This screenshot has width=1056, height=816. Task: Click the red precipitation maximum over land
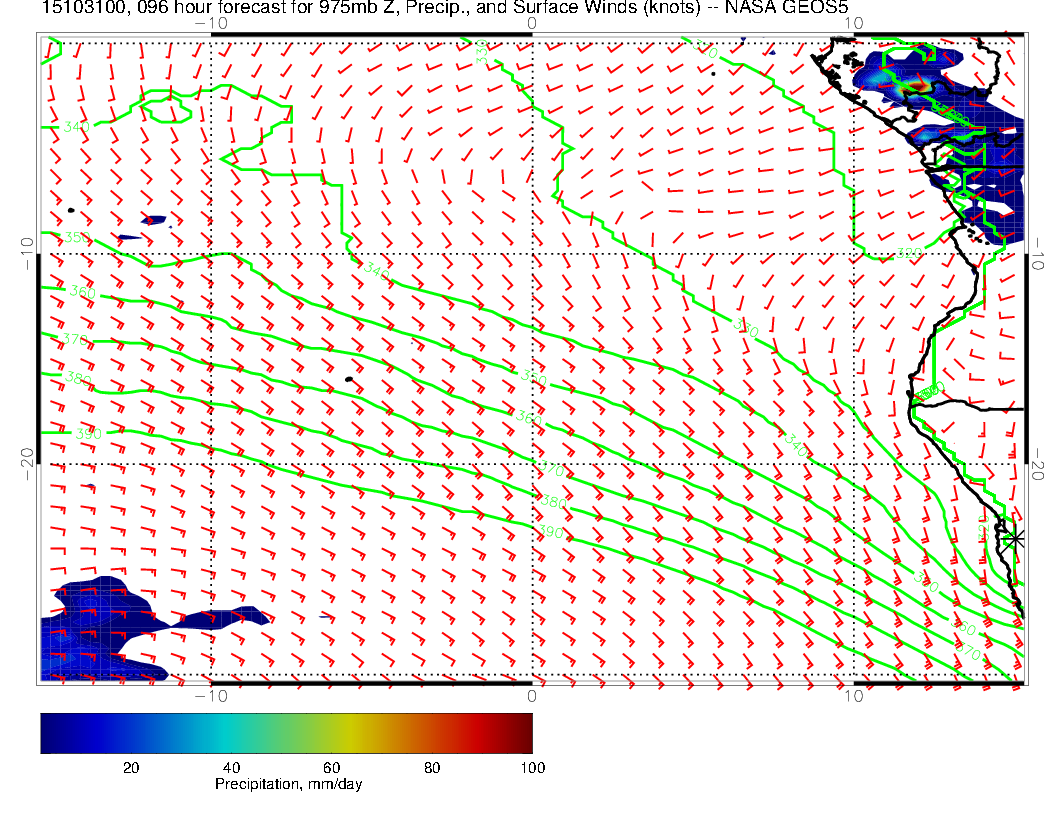pyautogui.click(x=916, y=88)
